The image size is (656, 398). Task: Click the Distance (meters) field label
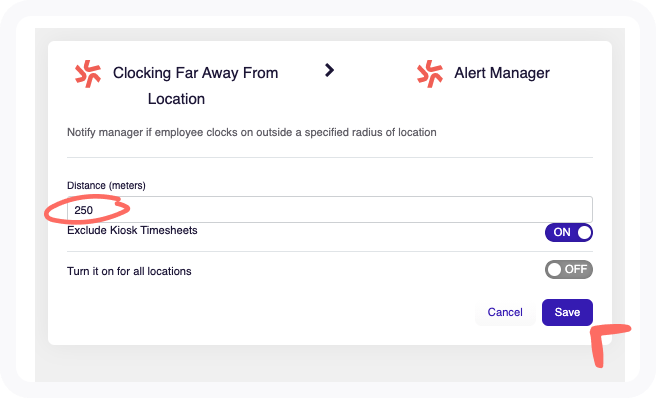tap(106, 185)
